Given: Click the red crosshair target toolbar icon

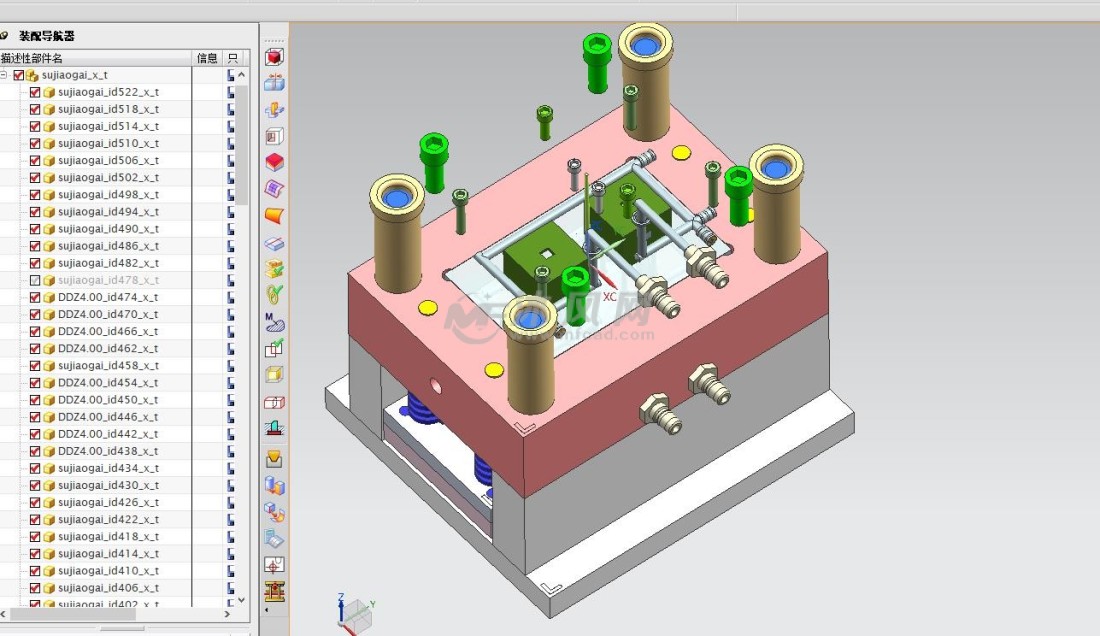Looking at the screenshot, I should pyautogui.click(x=274, y=565).
